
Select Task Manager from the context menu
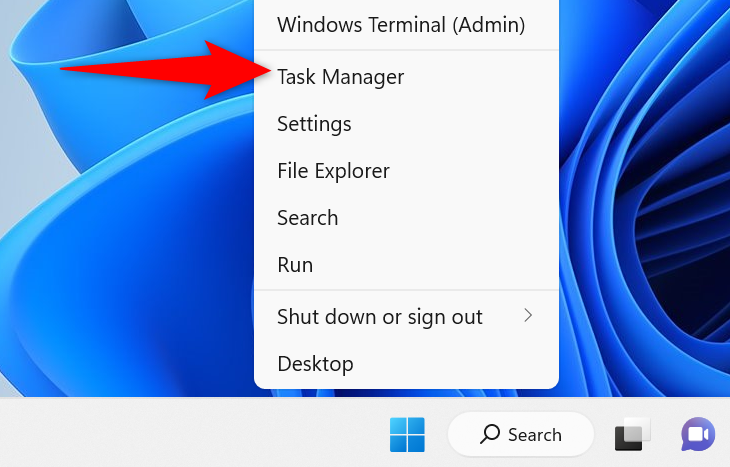coord(340,77)
